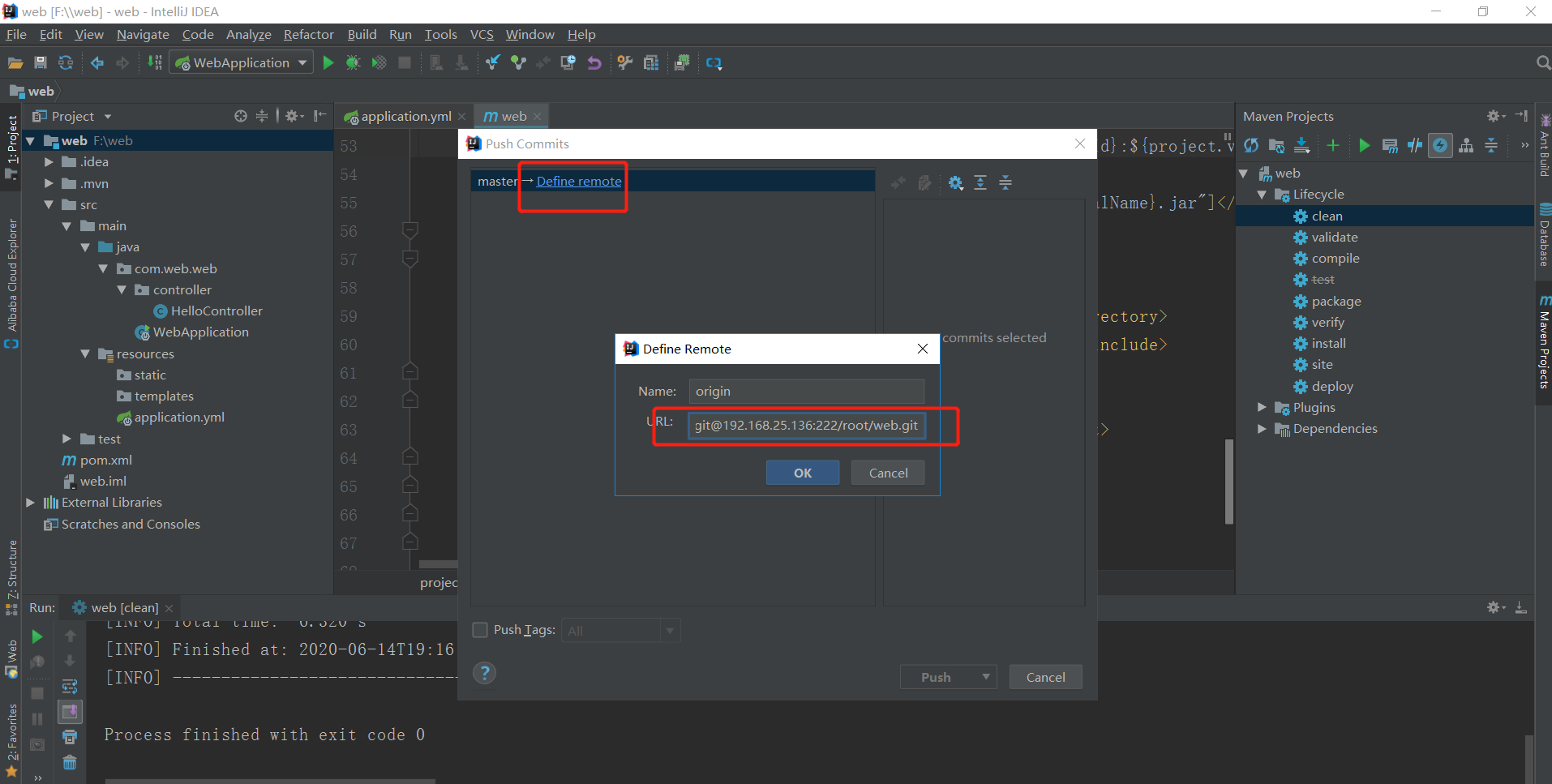Viewport: 1552px width, 784px height.
Task: Open the Push button dropdown arrow
Action: 986,677
